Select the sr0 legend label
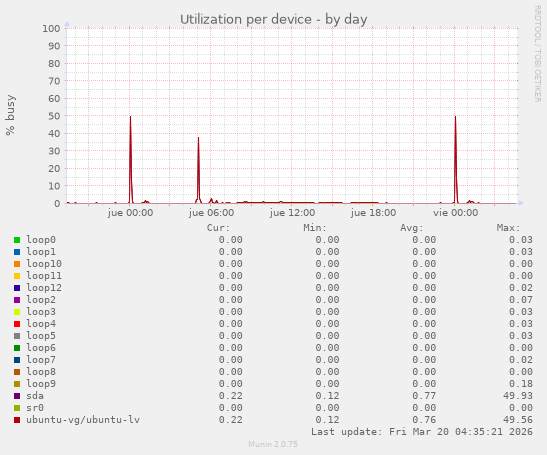 click(x=35, y=408)
